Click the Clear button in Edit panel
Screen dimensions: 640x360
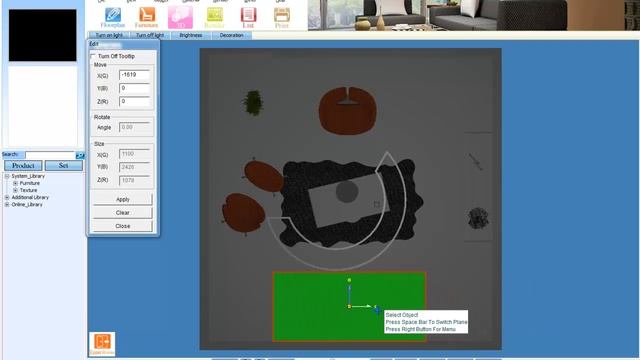point(122,213)
